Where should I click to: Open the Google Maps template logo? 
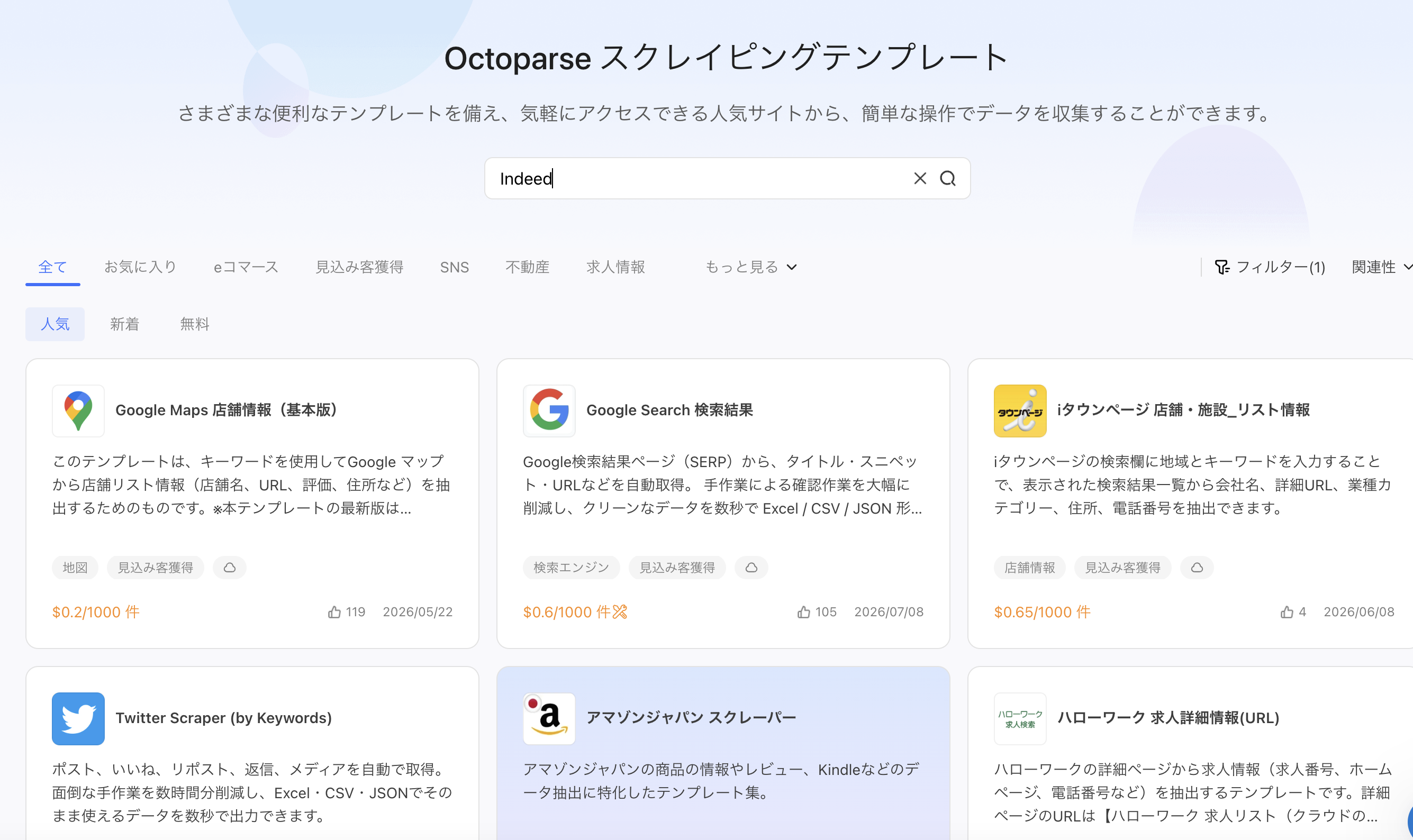point(78,410)
